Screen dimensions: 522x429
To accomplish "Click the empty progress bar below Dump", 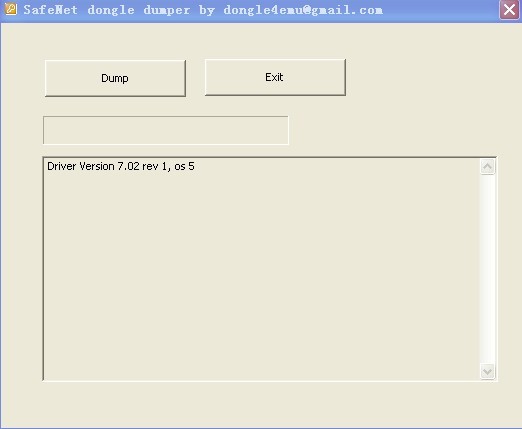I will point(166,130).
